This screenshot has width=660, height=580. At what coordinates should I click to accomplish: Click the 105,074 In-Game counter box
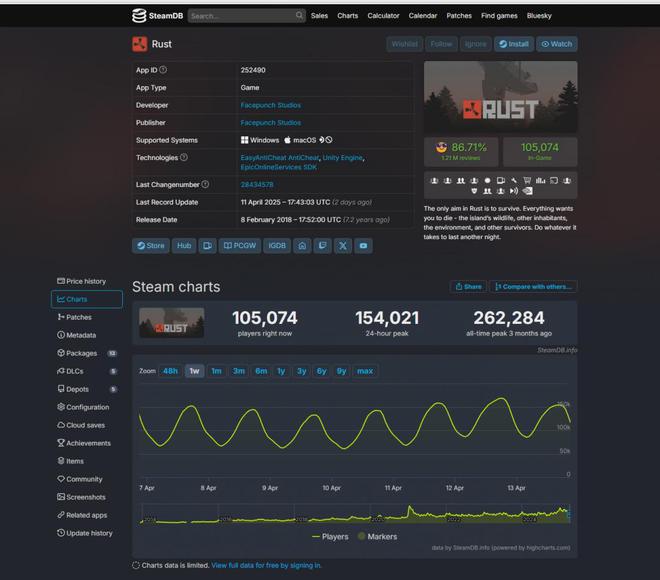coord(540,152)
